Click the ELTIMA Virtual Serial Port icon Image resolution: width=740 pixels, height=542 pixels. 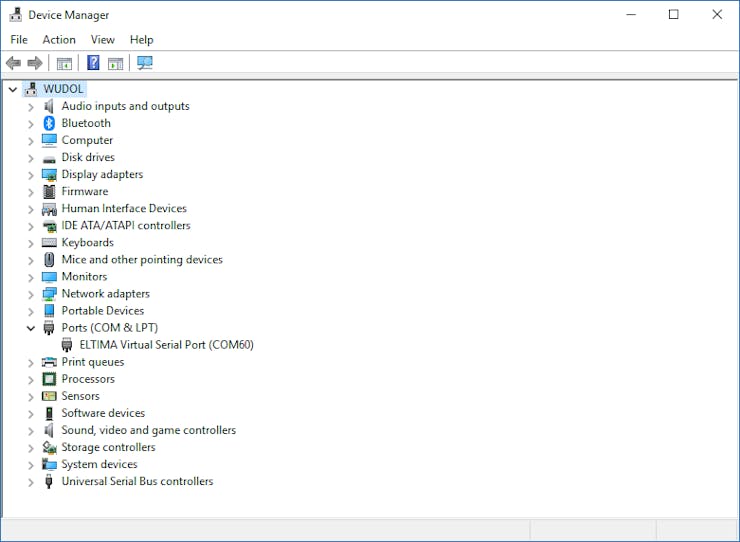coord(67,345)
